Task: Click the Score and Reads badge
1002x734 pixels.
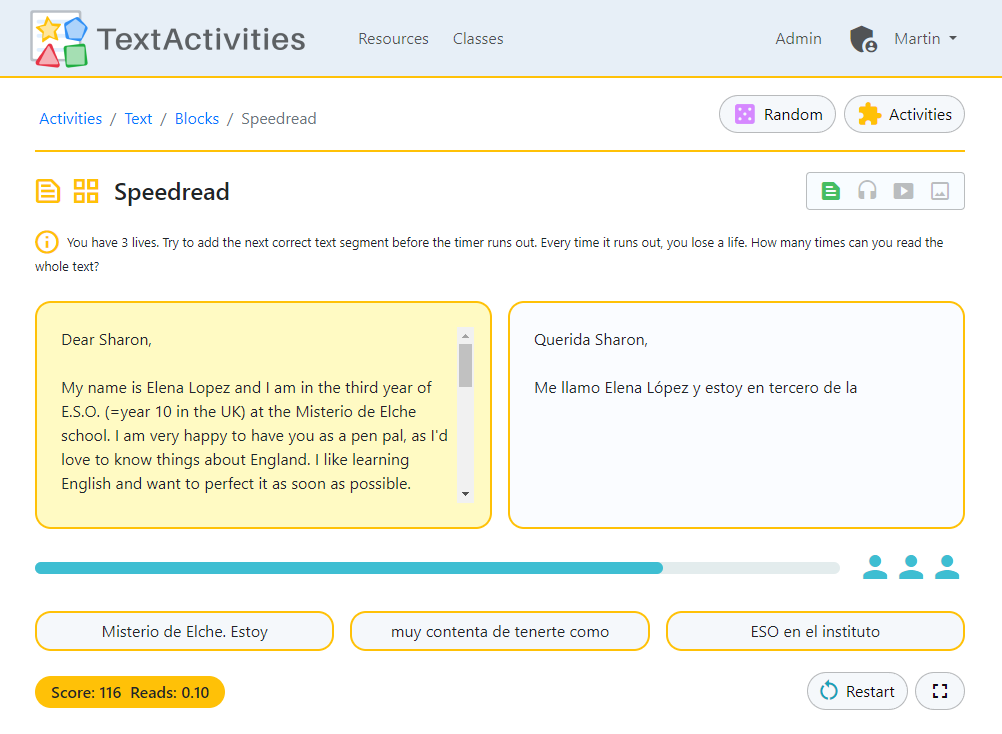Action: click(130, 692)
